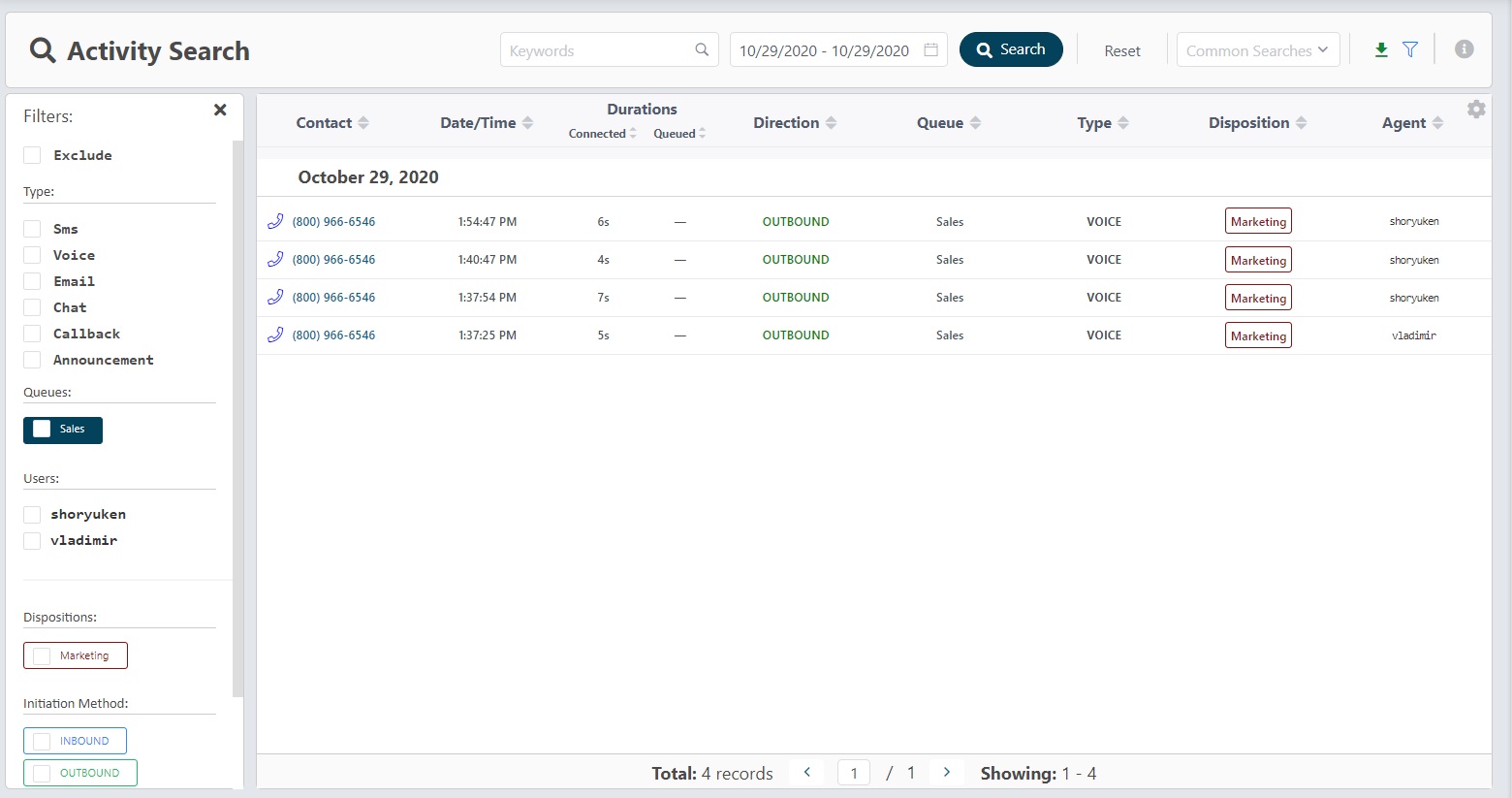Viewport: 1512px width, 798px height.
Task: Close the Filters panel with the X
Action: pos(220,110)
